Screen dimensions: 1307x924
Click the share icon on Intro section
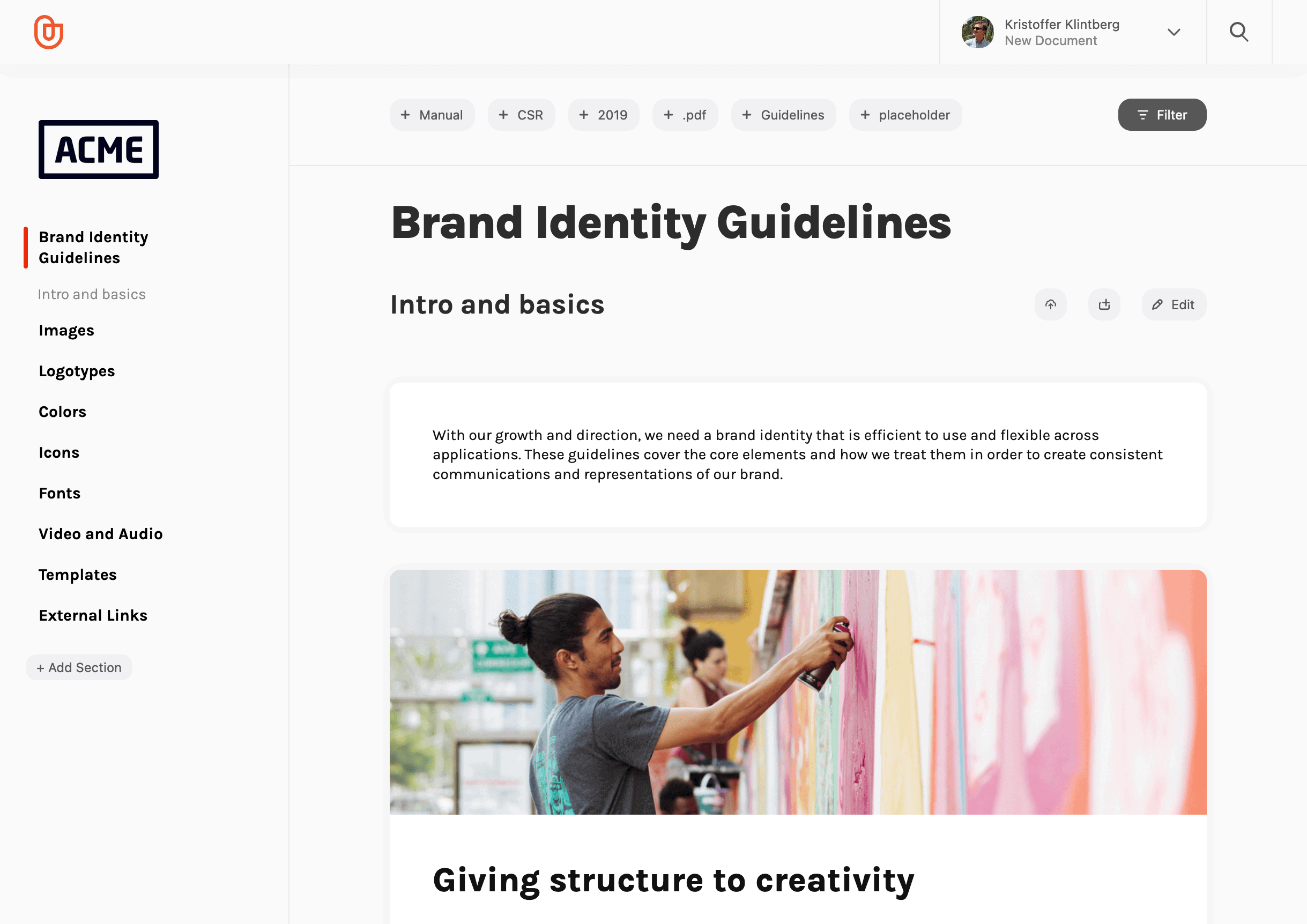point(1104,304)
